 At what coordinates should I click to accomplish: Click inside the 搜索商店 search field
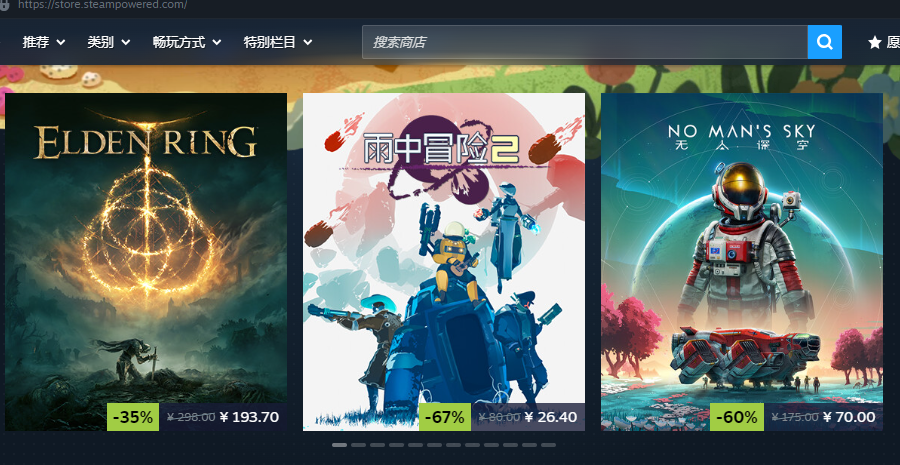coord(584,42)
